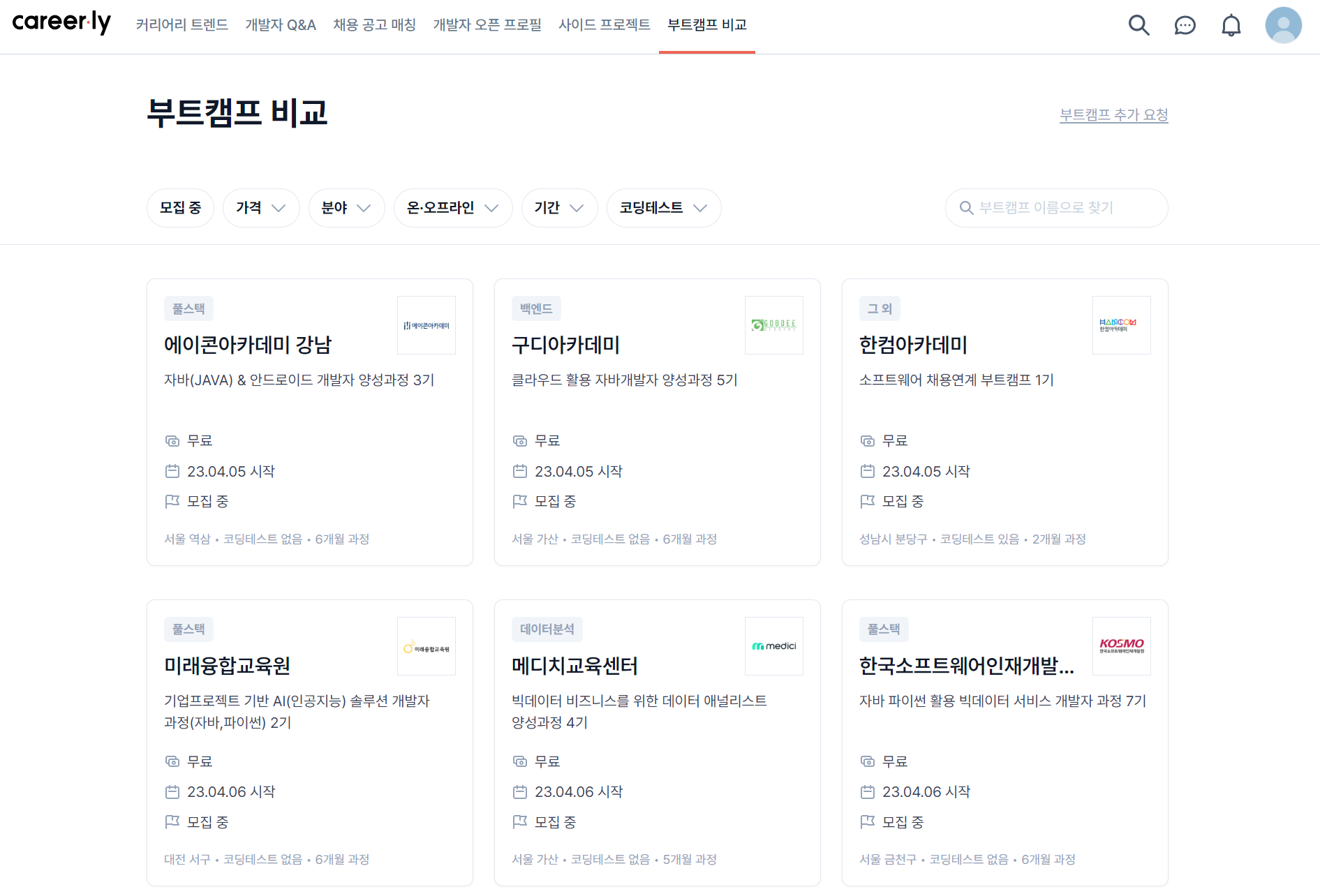Toggle the 모집 중 filter chip
1320x896 pixels.
[180, 208]
